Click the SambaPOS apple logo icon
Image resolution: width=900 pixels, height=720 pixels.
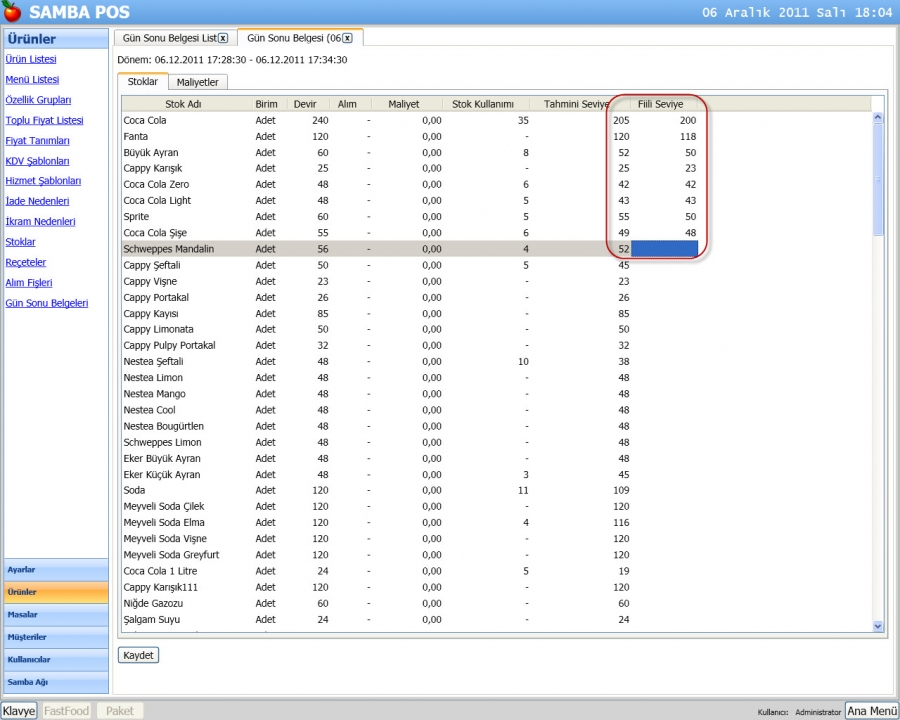[x=11, y=11]
